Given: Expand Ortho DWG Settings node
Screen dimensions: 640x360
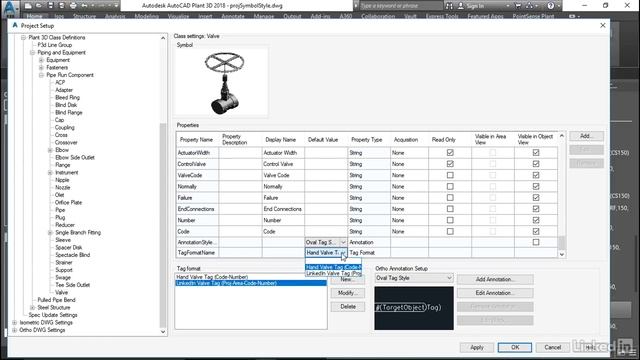Looking at the screenshot, I should point(15,330).
